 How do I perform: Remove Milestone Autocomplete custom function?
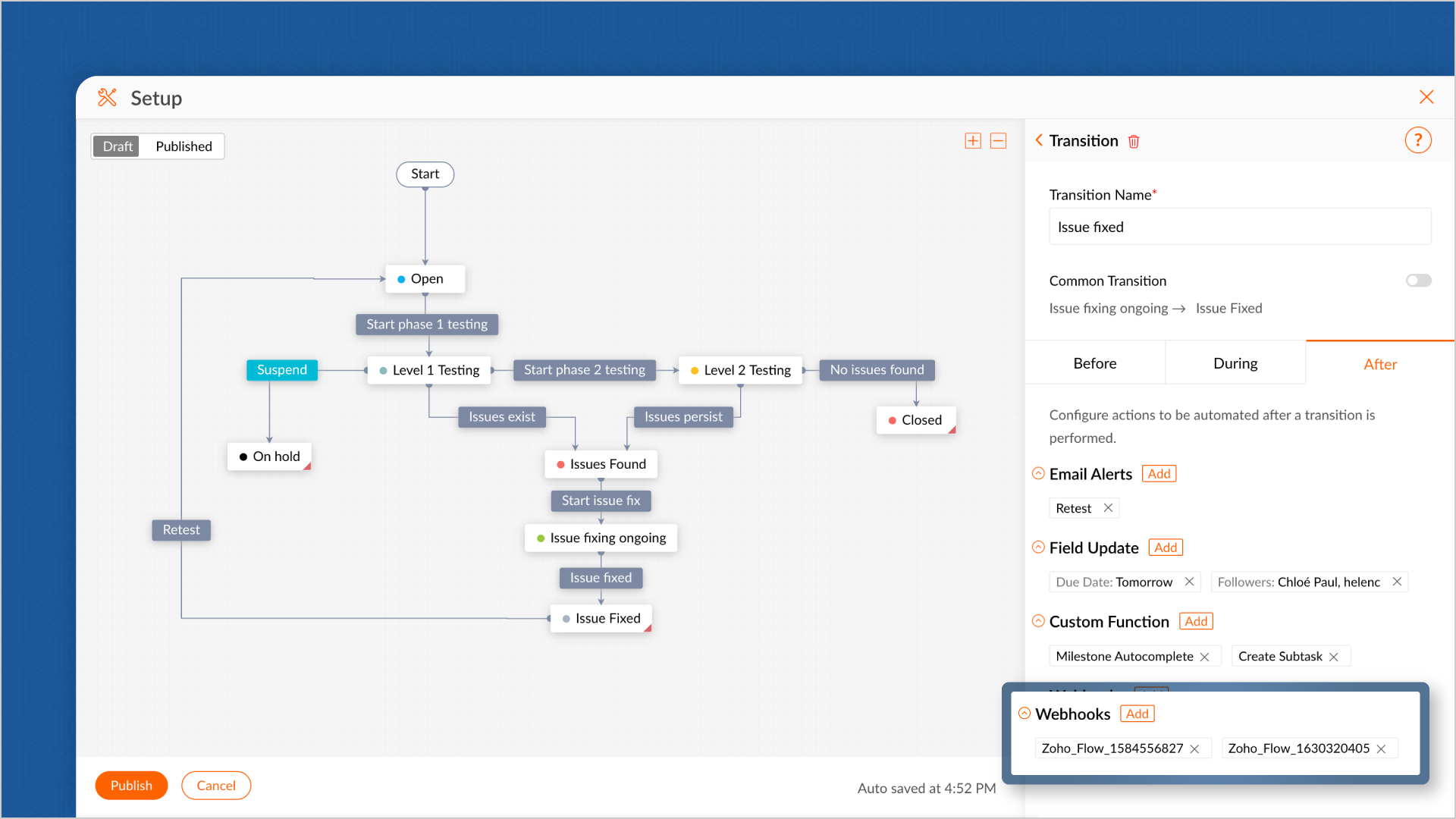coord(1204,657)
